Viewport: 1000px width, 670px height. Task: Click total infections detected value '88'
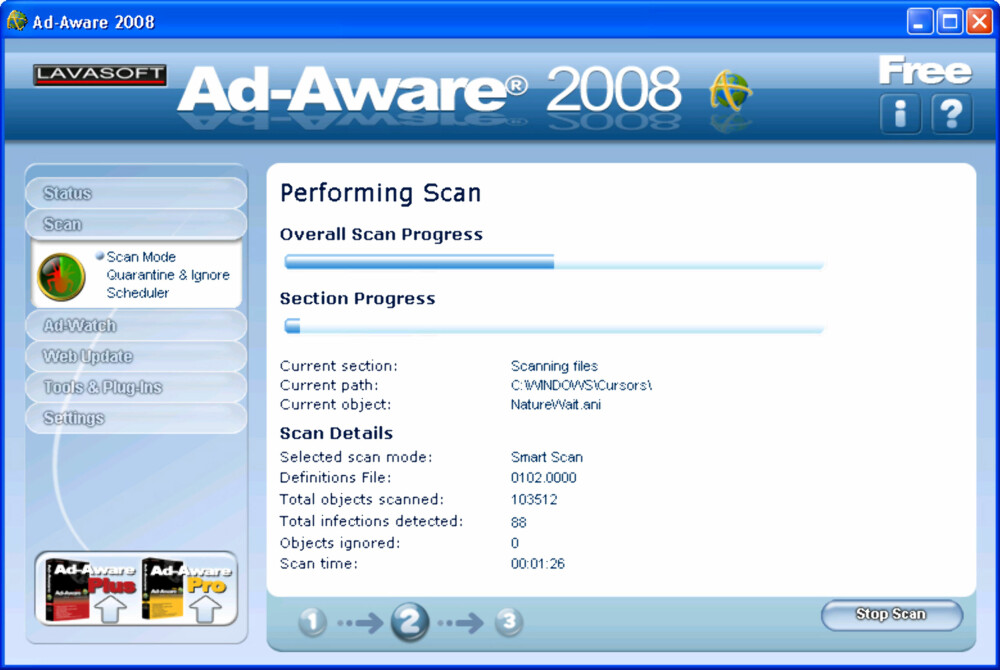coord(518,522)
